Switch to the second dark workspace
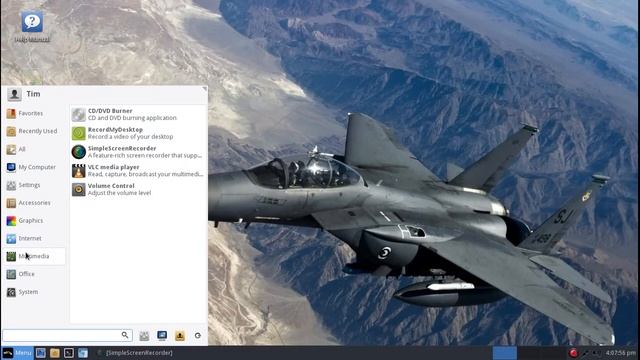640x360 pixels. [x=529, y=353]
